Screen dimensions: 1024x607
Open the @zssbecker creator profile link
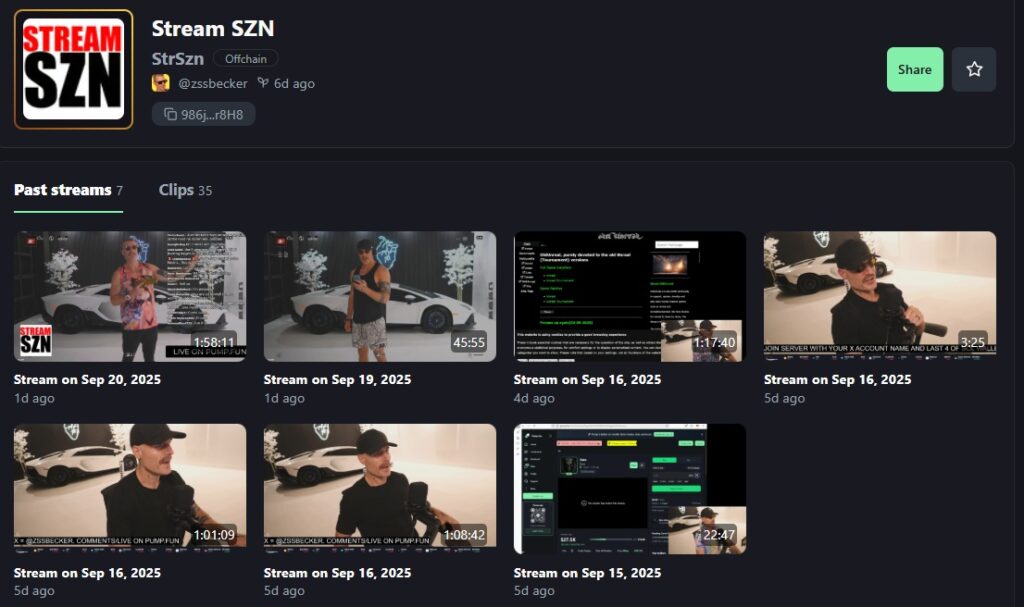[x=212, y=83]
